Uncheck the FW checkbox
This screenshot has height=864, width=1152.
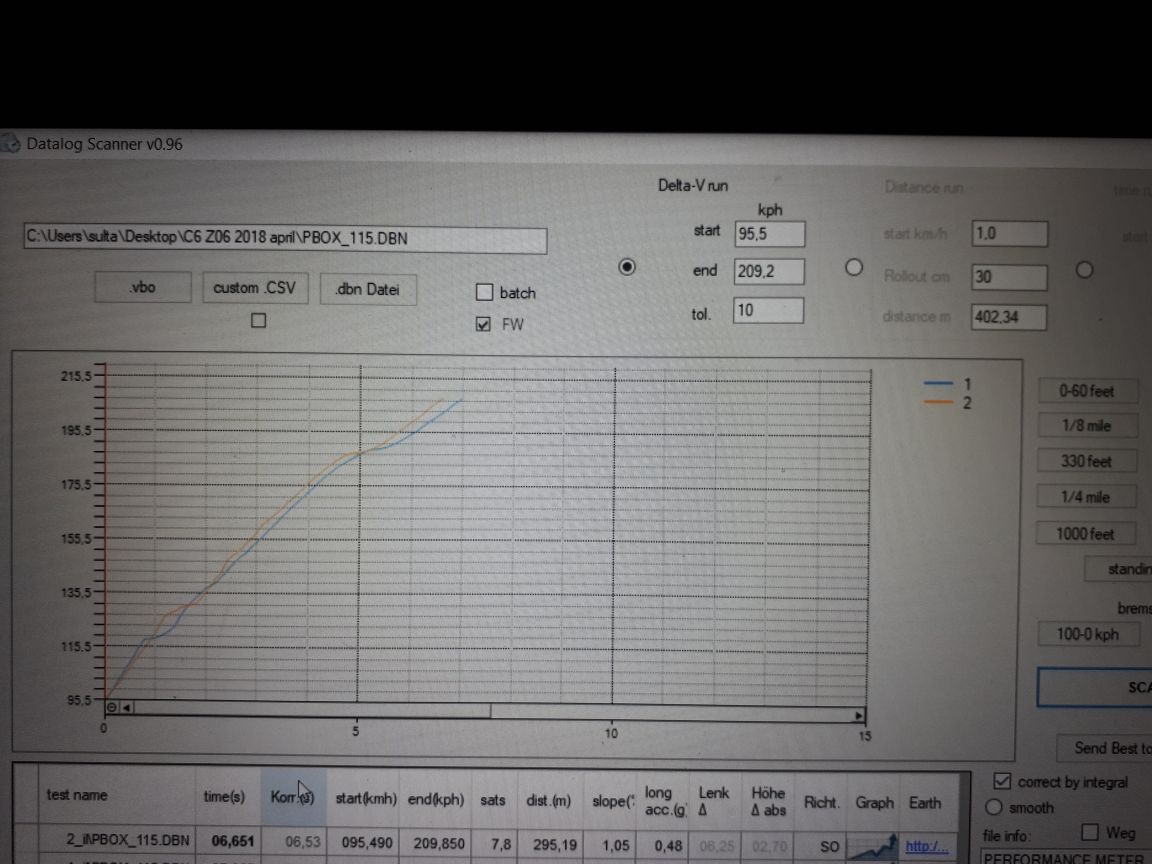[x=484, y=324]
